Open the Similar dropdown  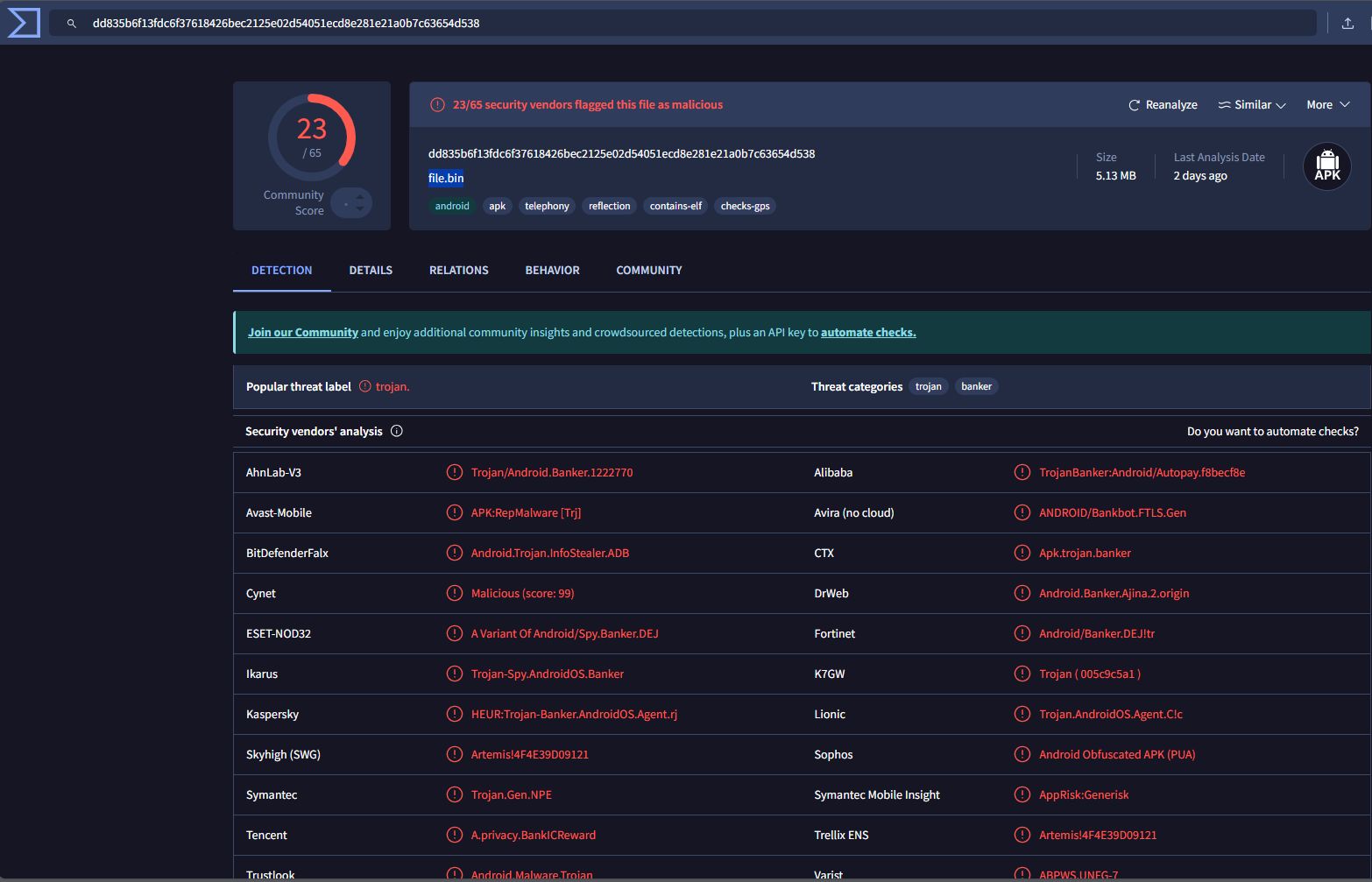point(1252,104)
